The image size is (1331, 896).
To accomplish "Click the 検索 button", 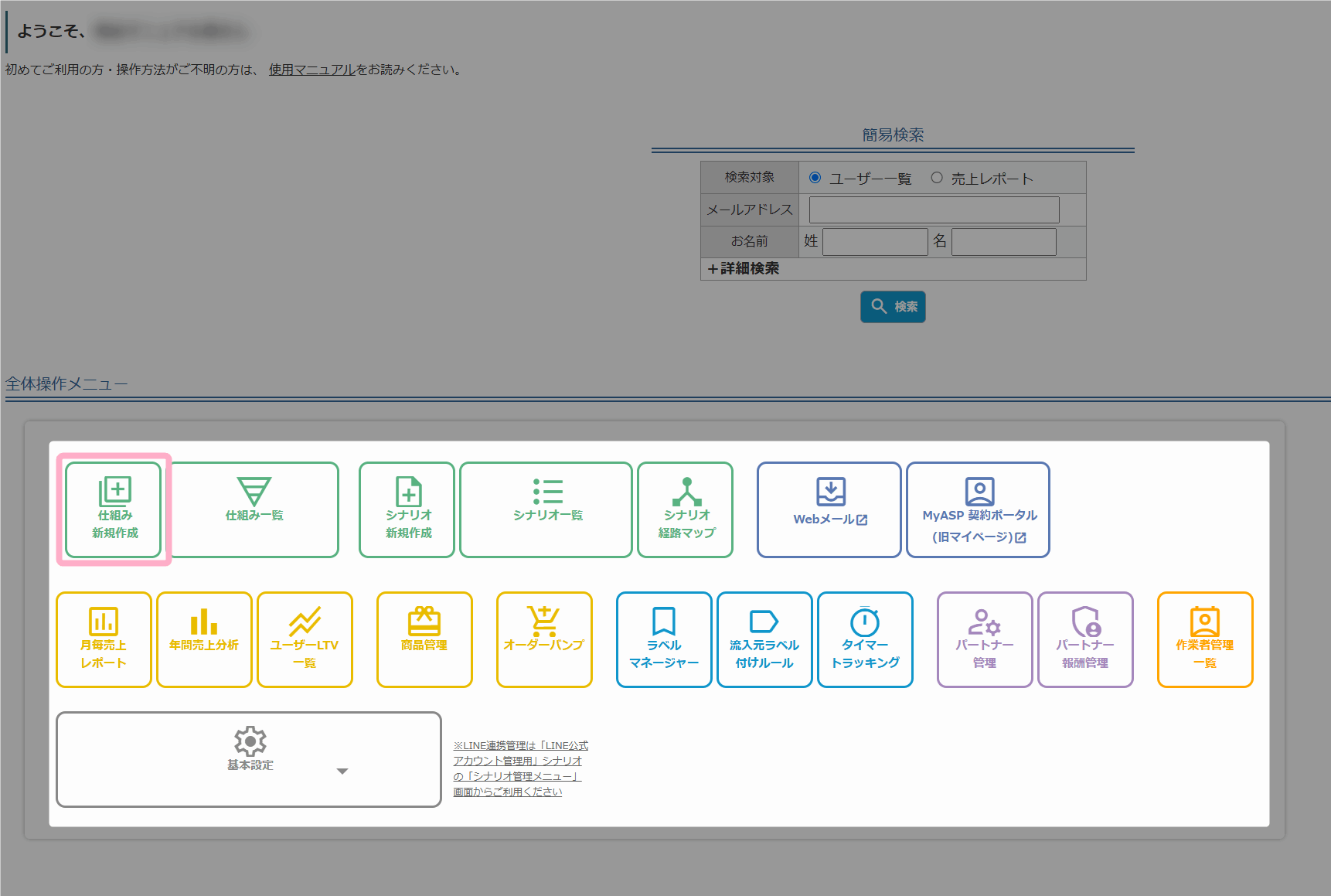I will pos(893,306).
